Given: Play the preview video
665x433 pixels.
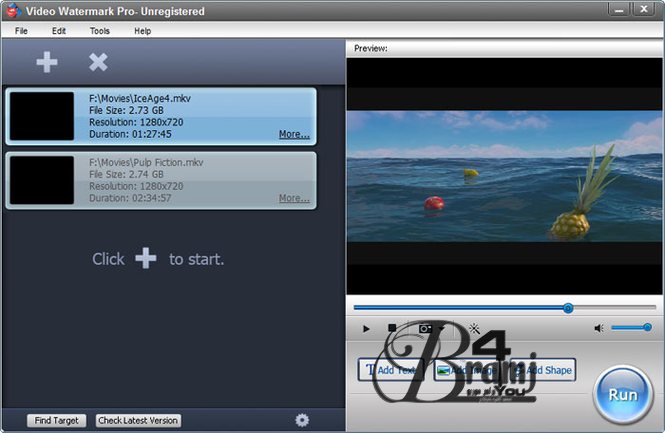Looking at the screenshot, I should coord(366,328).
